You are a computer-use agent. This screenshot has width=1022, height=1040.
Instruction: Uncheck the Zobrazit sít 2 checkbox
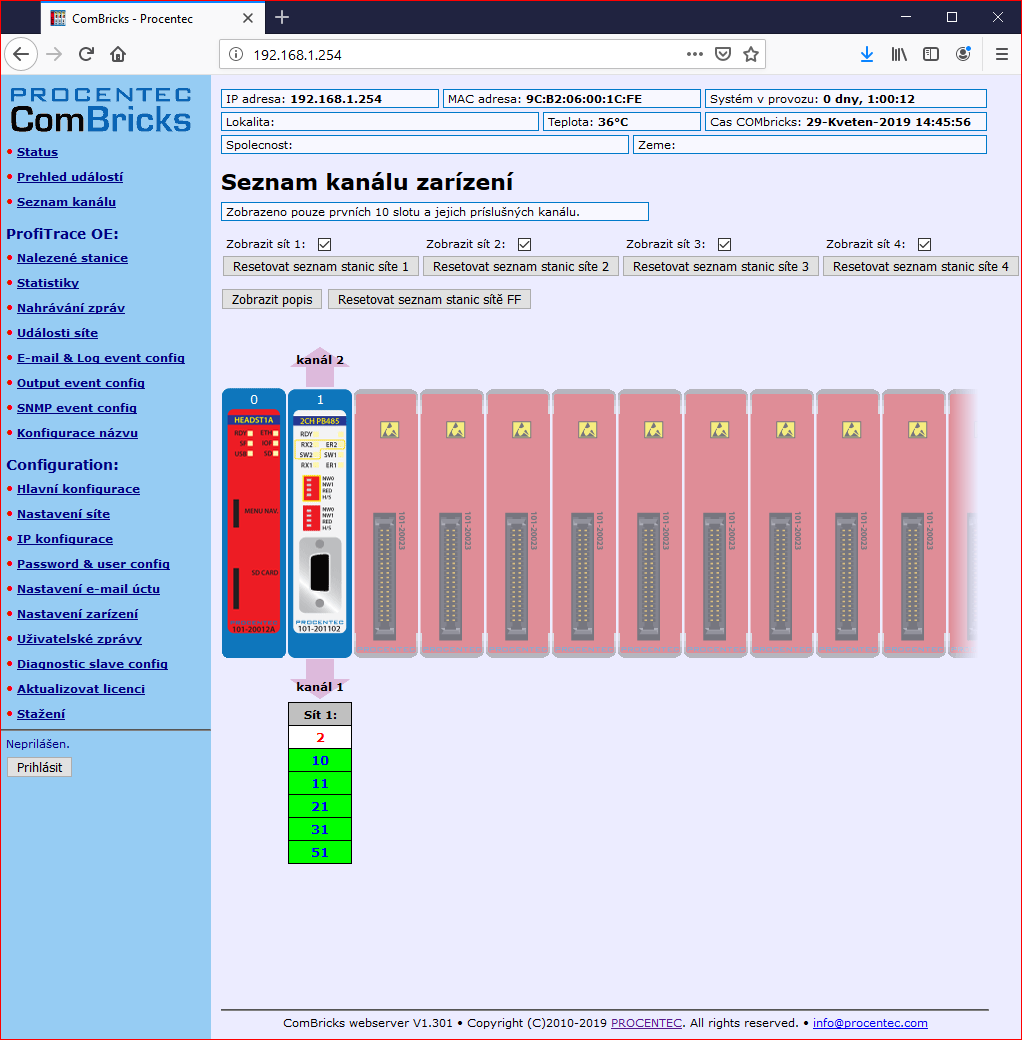point(525,245)
